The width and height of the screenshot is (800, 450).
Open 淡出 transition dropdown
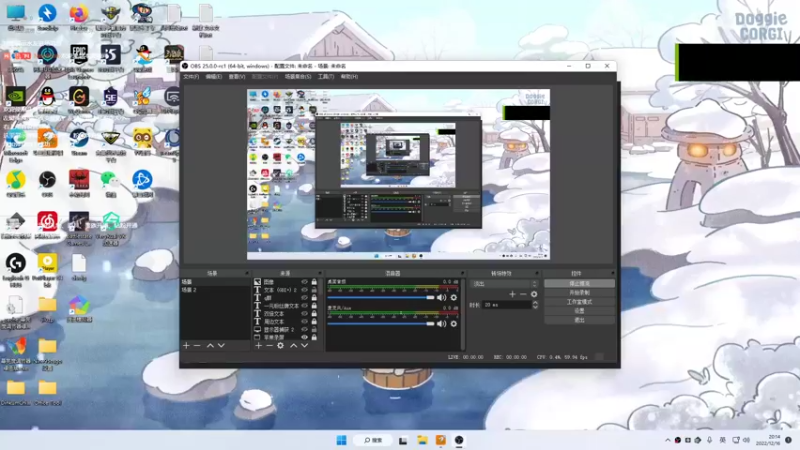[x=504, y=284]
